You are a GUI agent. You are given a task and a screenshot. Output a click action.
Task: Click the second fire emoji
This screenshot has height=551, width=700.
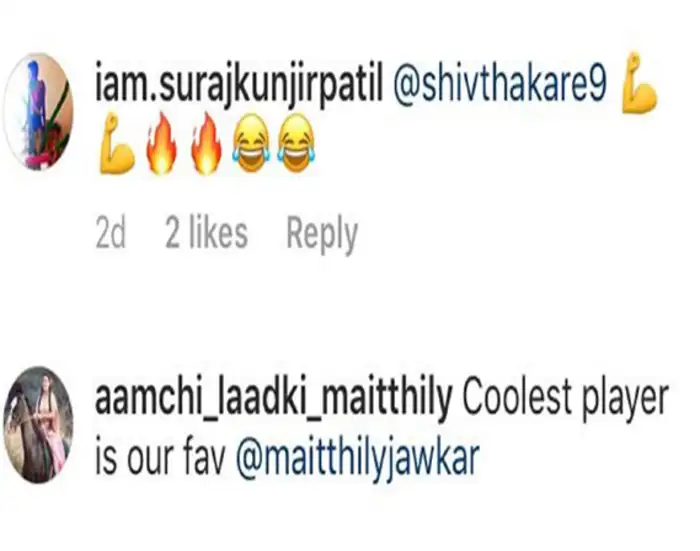click(x=207, y=148)
